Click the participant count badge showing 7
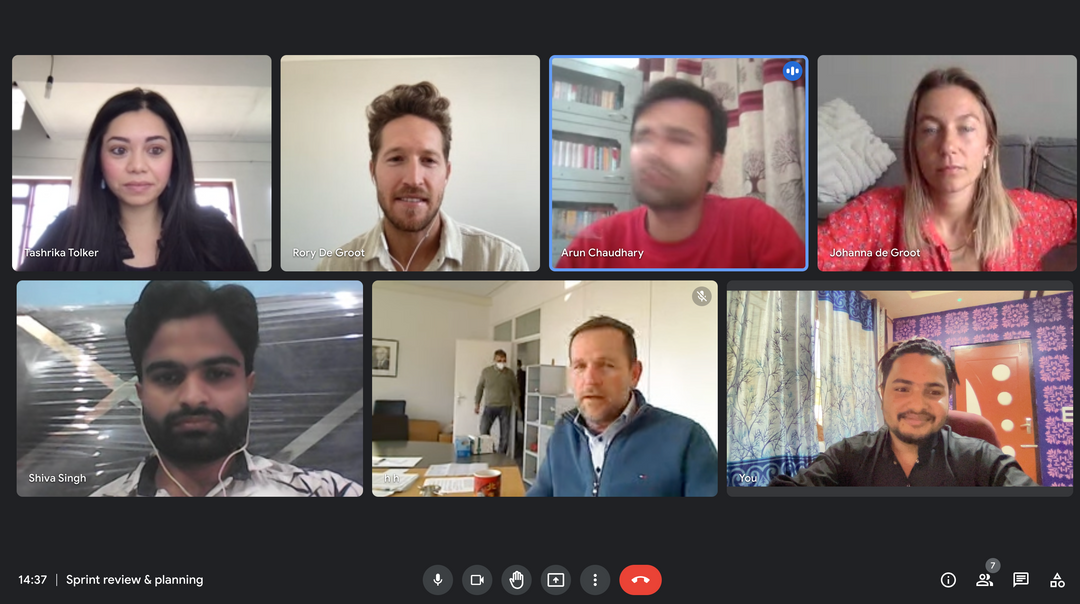The image size is (1080, 604). [993, 565]
